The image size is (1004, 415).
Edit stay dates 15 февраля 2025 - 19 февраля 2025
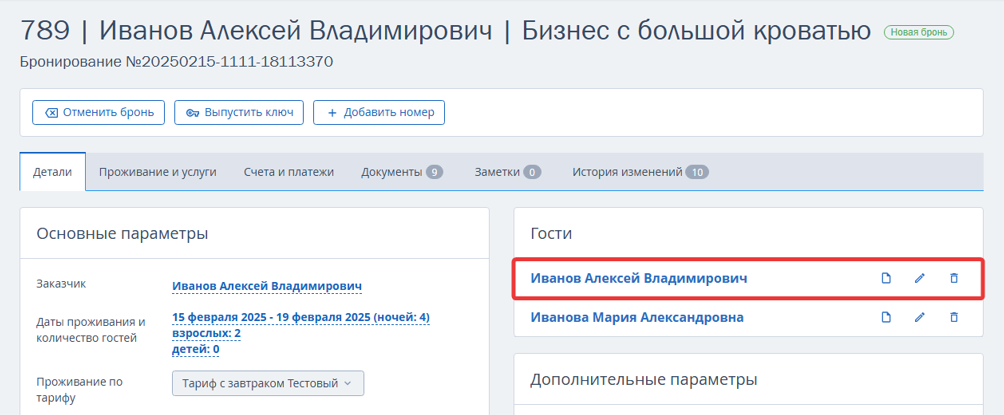301,318
